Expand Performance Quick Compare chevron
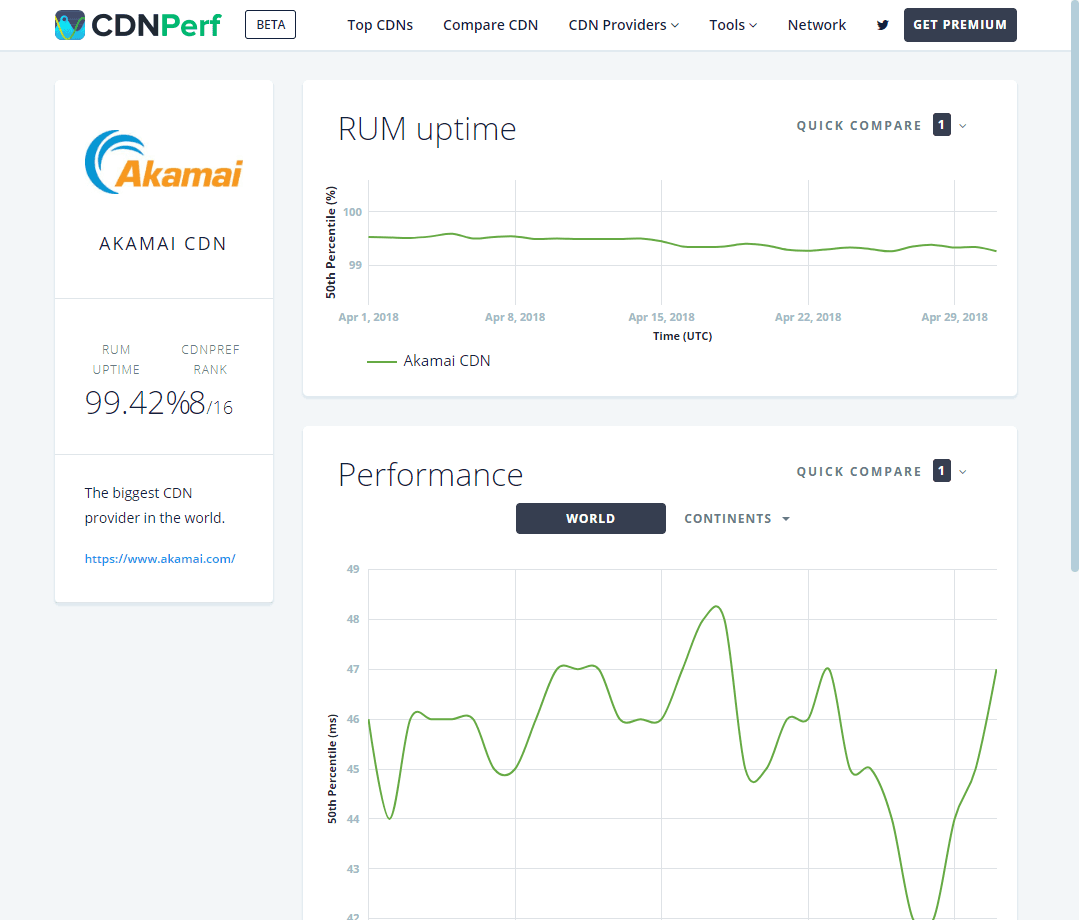 pos(963,472)
